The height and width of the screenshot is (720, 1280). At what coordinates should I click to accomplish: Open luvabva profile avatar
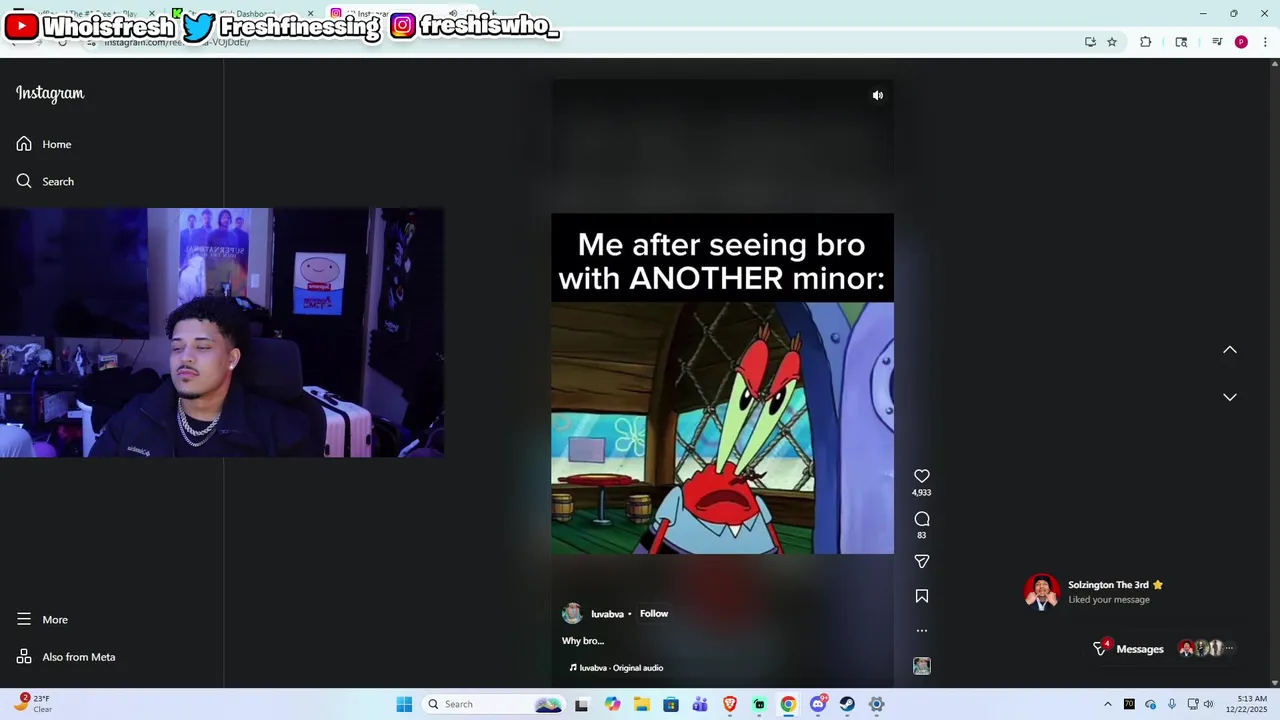[572, 613]
